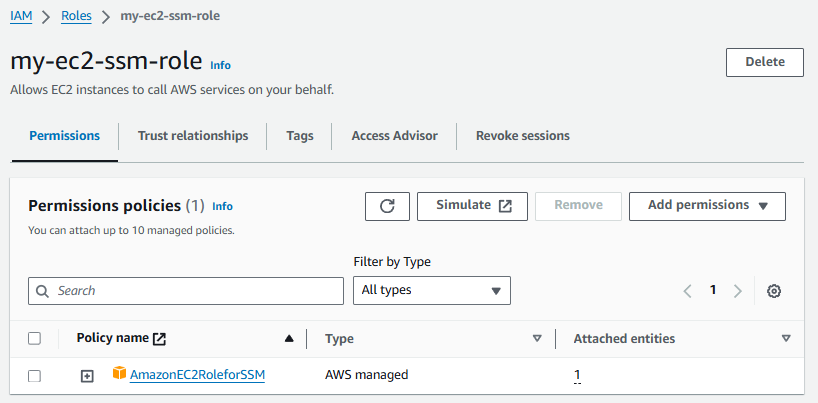Click the orange AWS managed policy cube icon
Image resolution: width=818 pixels, height=403 pixels.
(119, 373)
